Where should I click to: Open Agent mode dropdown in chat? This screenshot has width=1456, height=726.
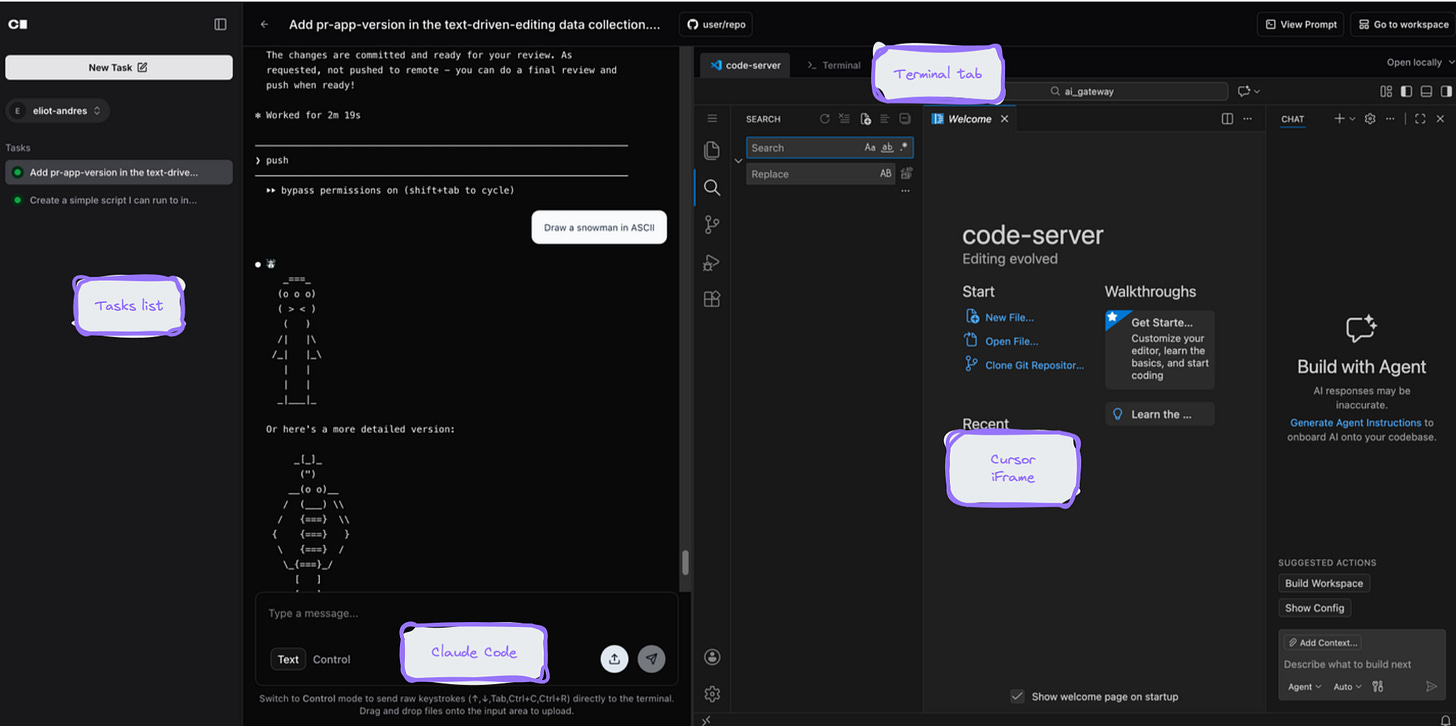[1305, 687]
